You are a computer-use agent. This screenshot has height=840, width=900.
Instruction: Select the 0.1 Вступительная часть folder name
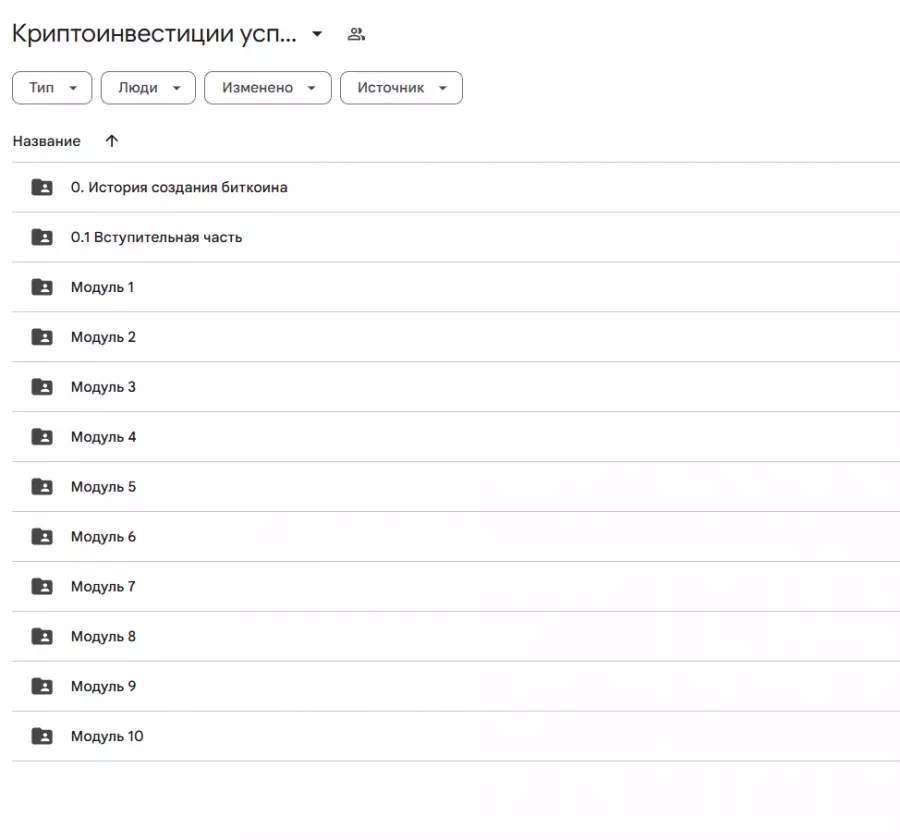click(156, 237)
